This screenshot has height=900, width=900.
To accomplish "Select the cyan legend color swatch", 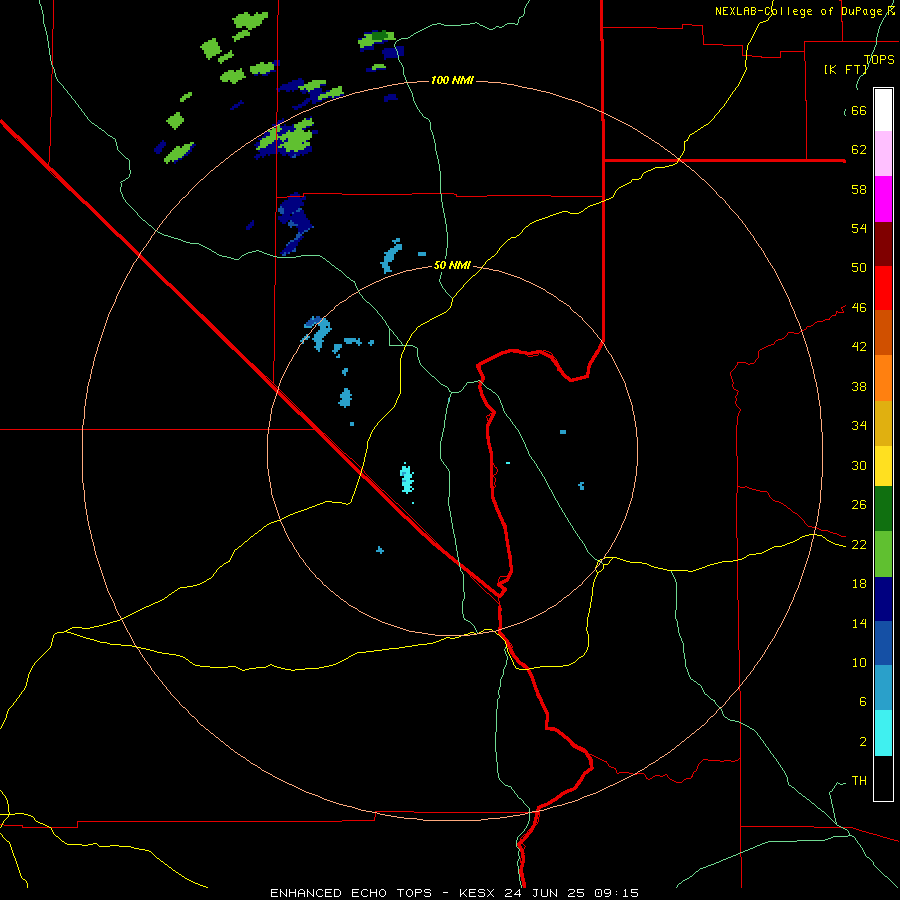I will [883, 733].
